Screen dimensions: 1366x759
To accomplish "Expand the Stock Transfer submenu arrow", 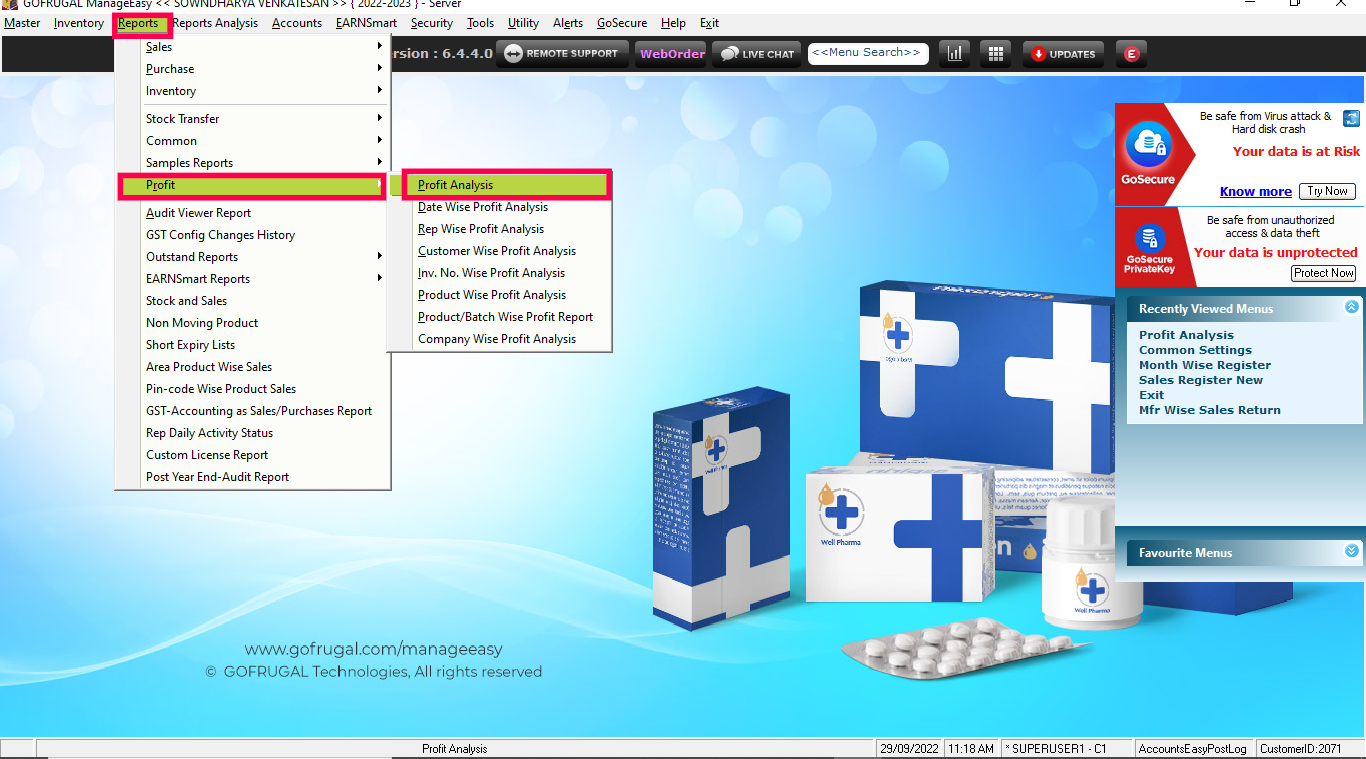I will pyautogui.click(x=380, y=119).
